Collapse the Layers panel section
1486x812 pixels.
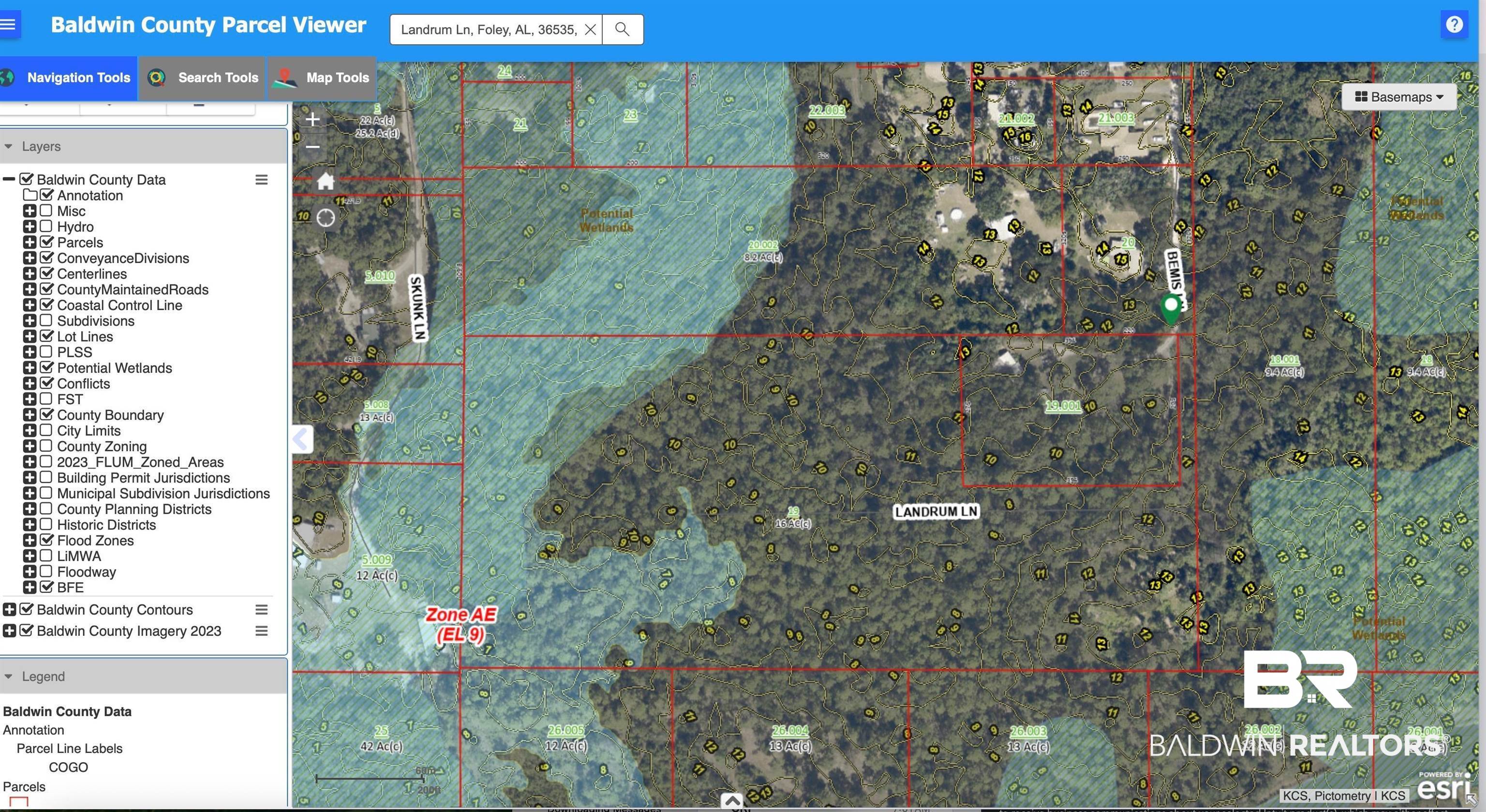9,147
